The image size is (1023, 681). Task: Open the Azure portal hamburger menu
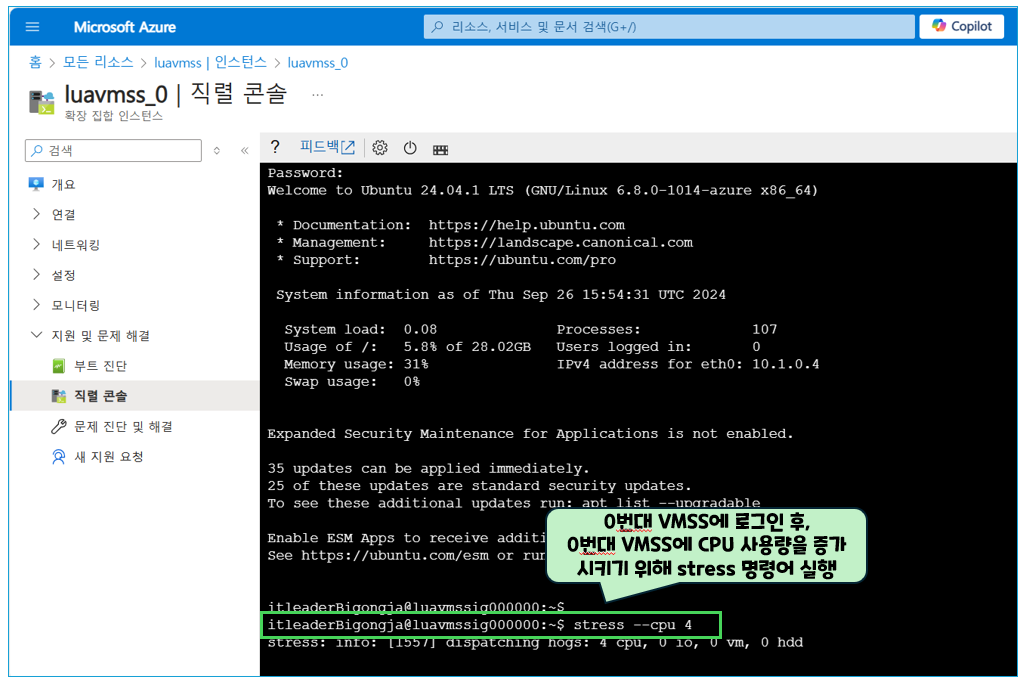(x=32, y=27)
